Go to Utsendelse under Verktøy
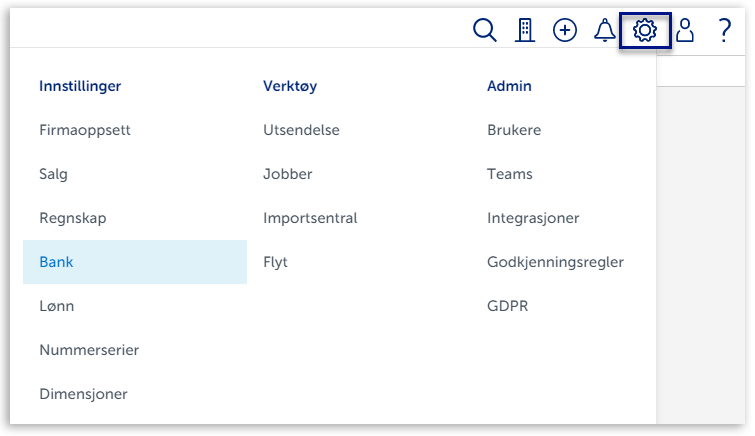755x436 pixels. [x=301, y=130]
